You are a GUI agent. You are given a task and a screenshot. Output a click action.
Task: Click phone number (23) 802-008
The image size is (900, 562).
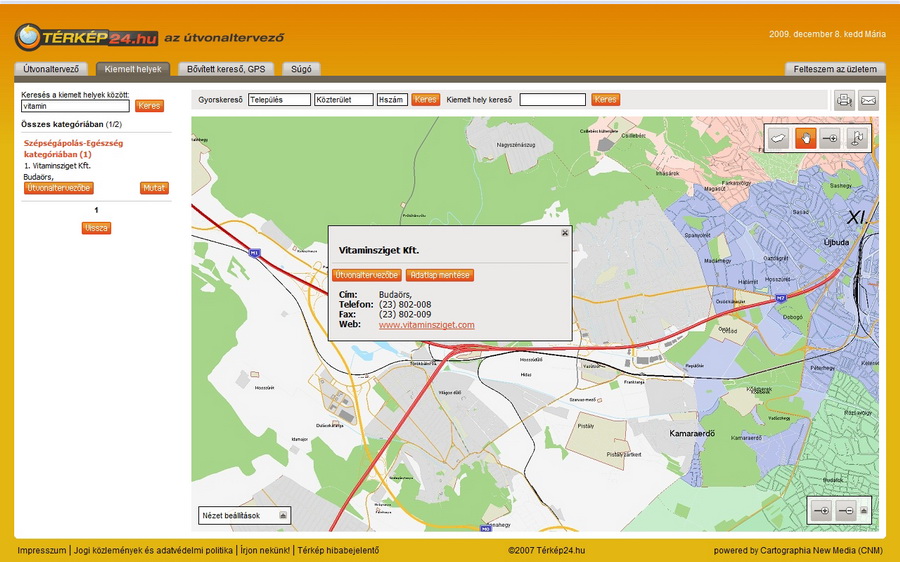[x=405, y=305]
